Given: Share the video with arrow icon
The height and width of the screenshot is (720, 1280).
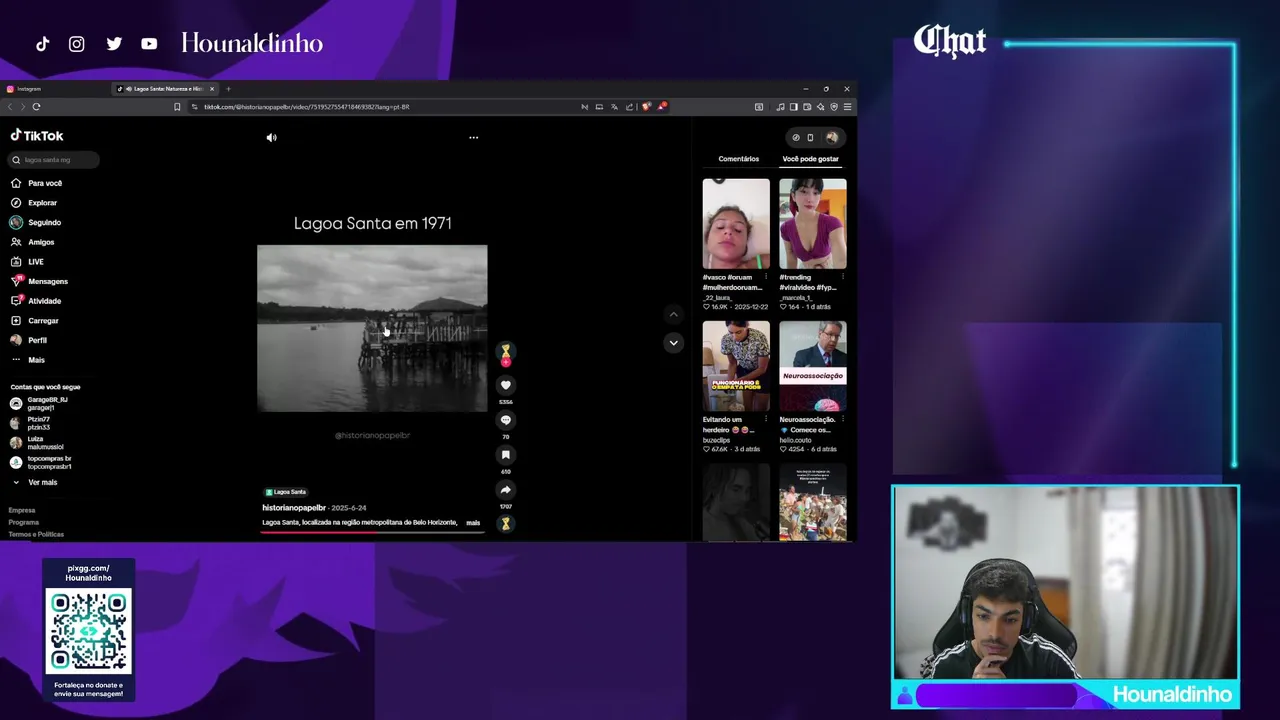Looking at the screenshot, I should pos(505,490).
